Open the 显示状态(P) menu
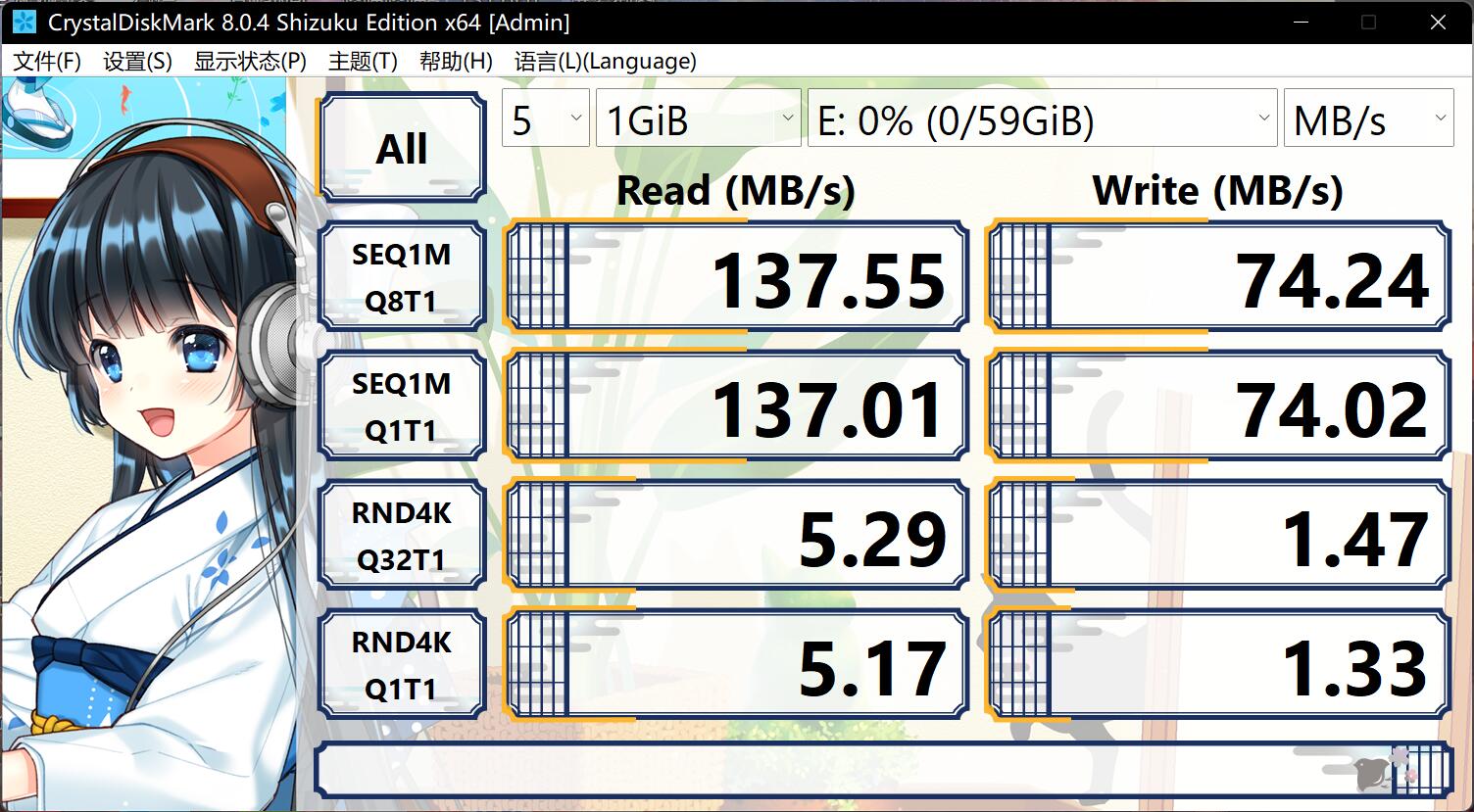Image resolution: width=1474 pixels, height=812 pixels. (x=250, y=62)
